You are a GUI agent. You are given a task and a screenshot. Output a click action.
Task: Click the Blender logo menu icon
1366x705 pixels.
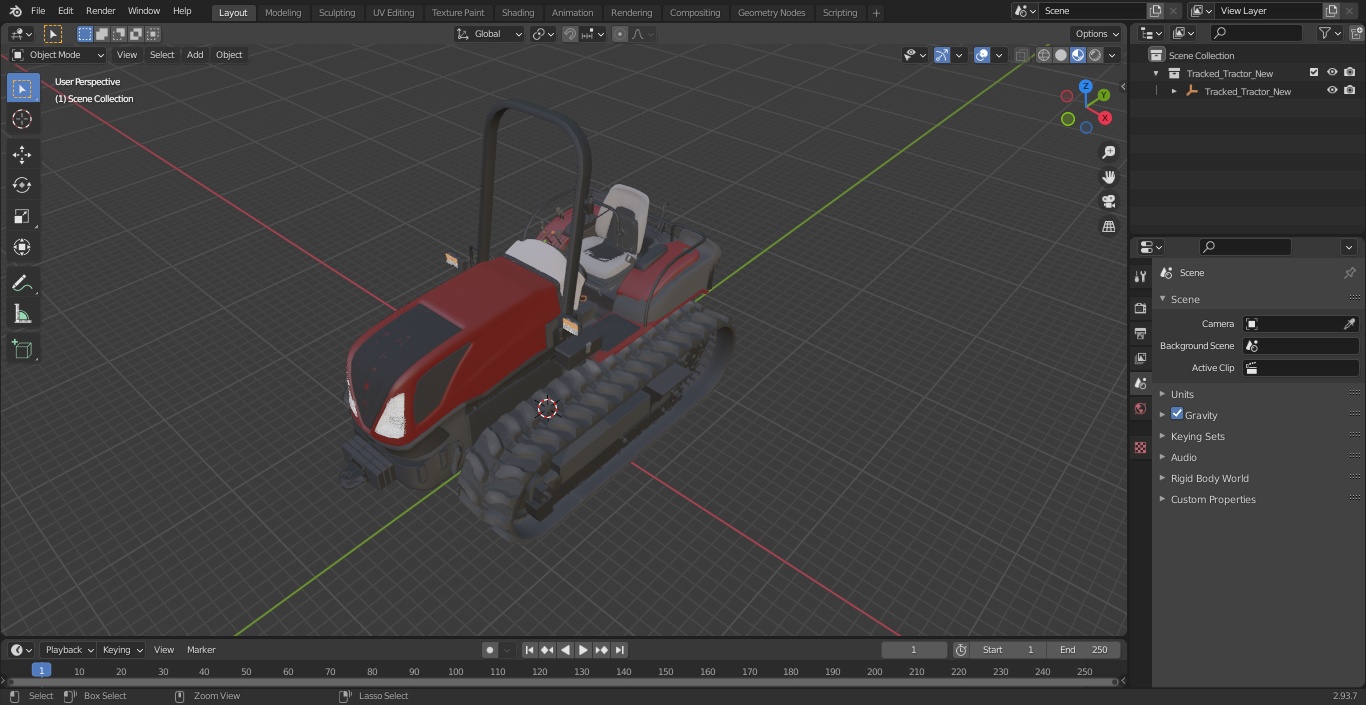pyautogui.click(x=15, y=11)
